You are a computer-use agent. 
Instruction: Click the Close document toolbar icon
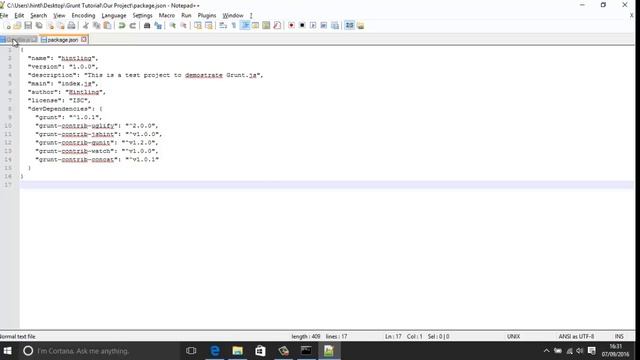[x=50, y=26]
